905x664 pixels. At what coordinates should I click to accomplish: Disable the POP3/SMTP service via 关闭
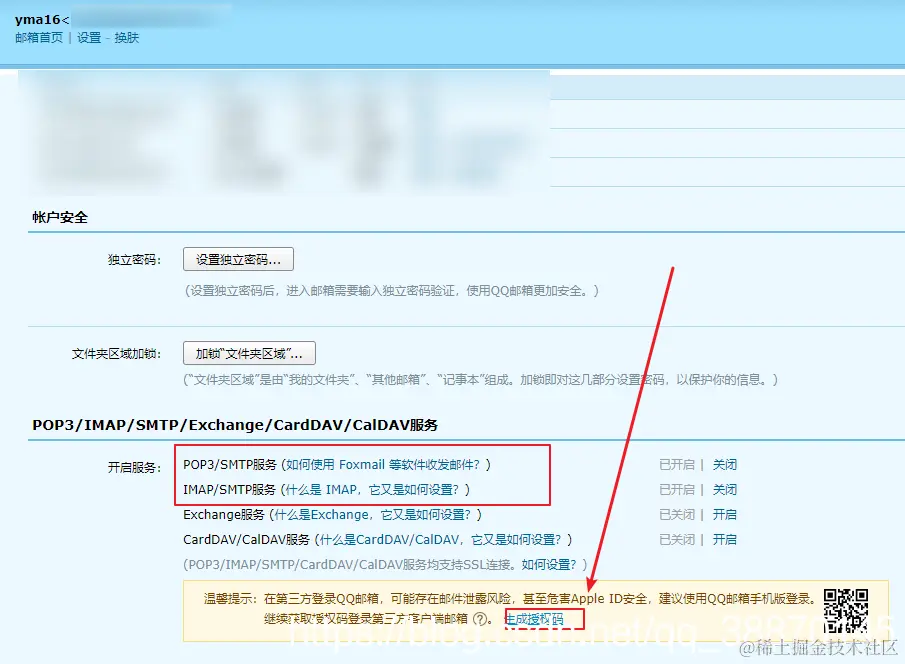[725, 464]
